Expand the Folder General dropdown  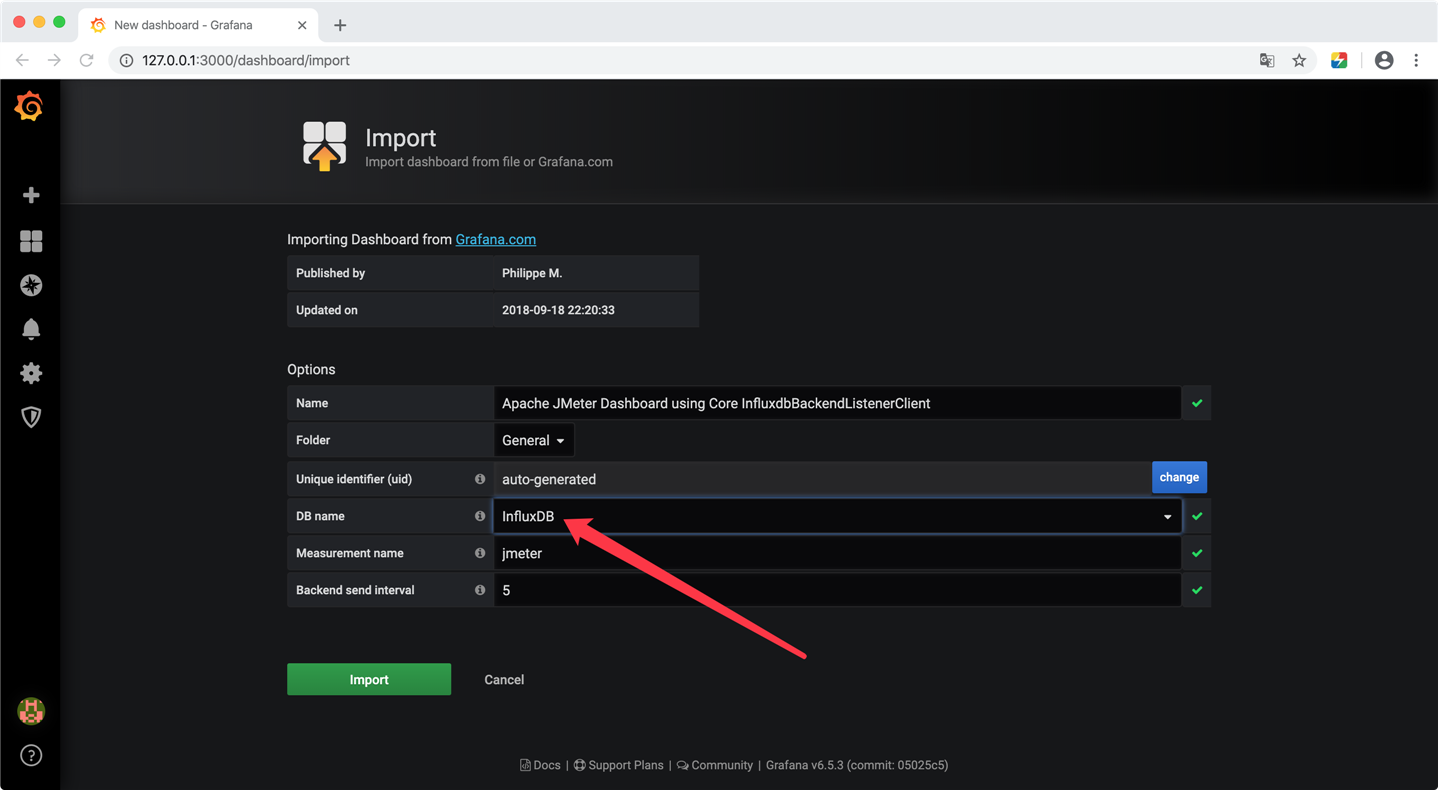pyautogui.click(x=534, y=440)
